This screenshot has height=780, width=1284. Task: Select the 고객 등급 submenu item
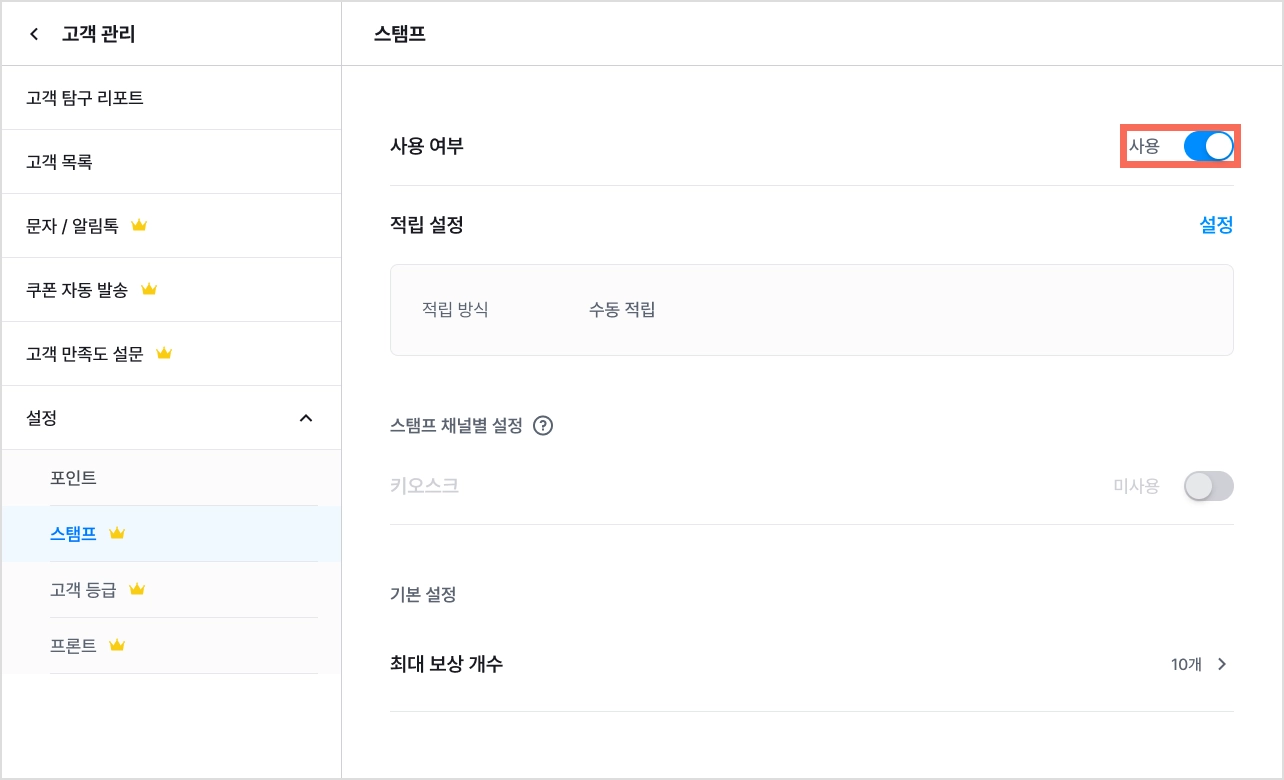171,590
